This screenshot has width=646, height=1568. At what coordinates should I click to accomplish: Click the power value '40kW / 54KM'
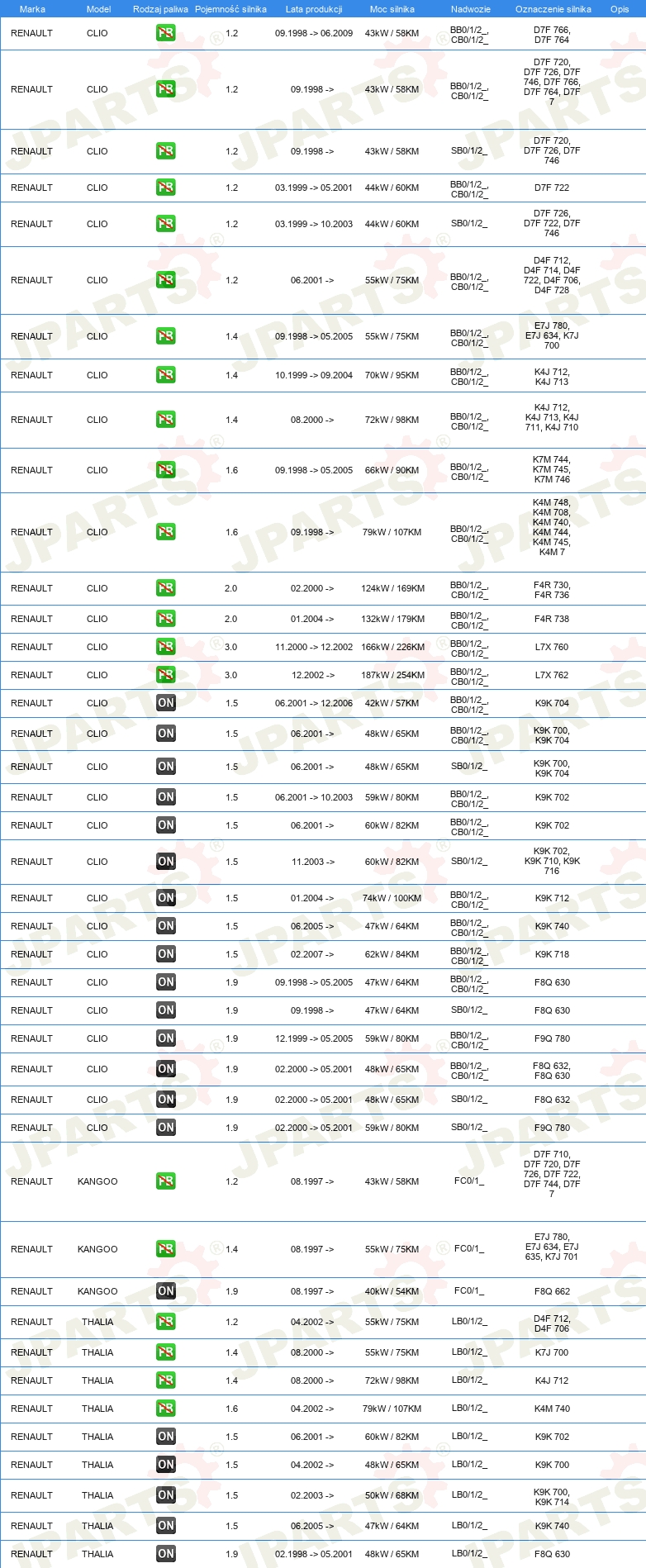tap(392, 1291)
